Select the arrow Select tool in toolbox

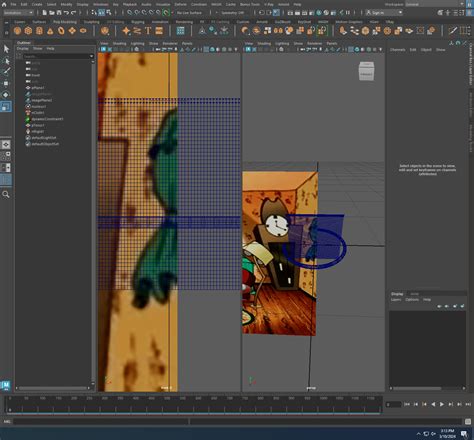pyautogui.click(x=6, y=49)
